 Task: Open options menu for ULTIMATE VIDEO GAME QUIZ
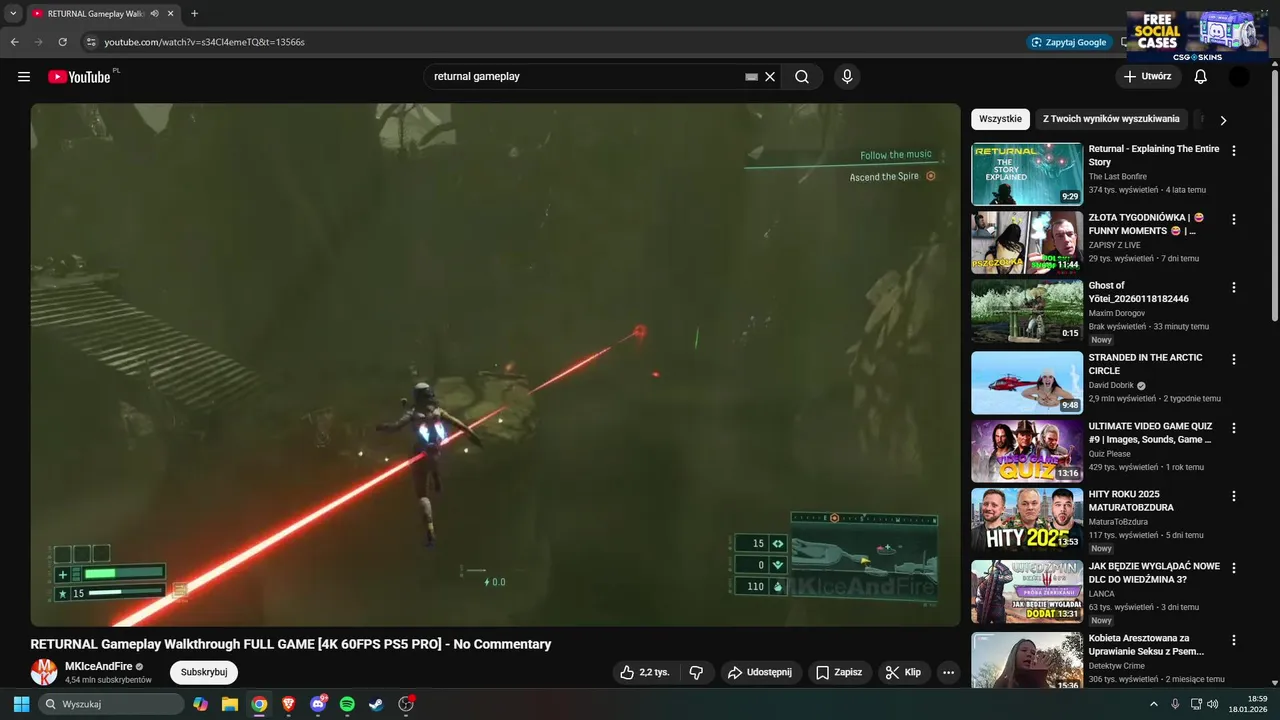(x=1233, y=428)
